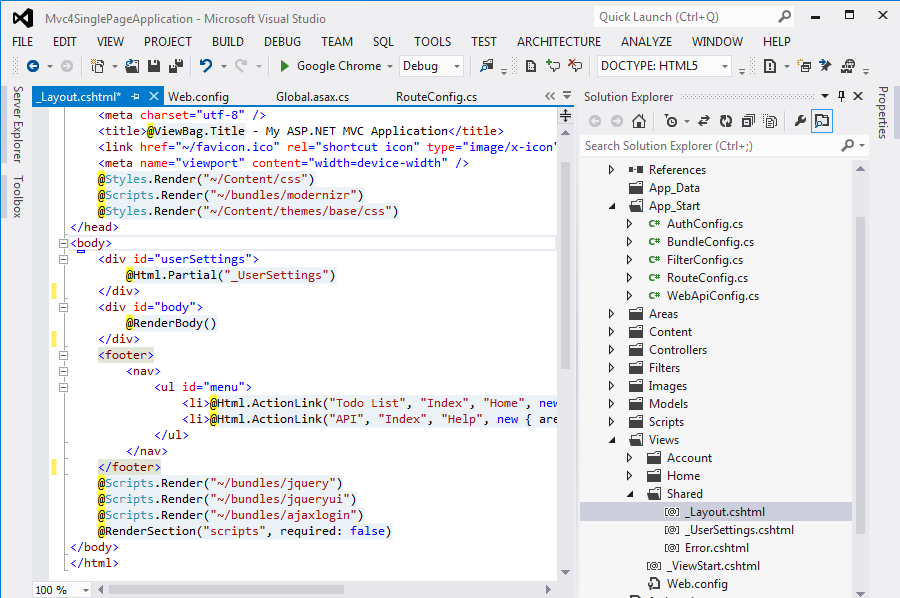Undo the last edit
This screenshot has width=900, height=598.
click(206, 66)
